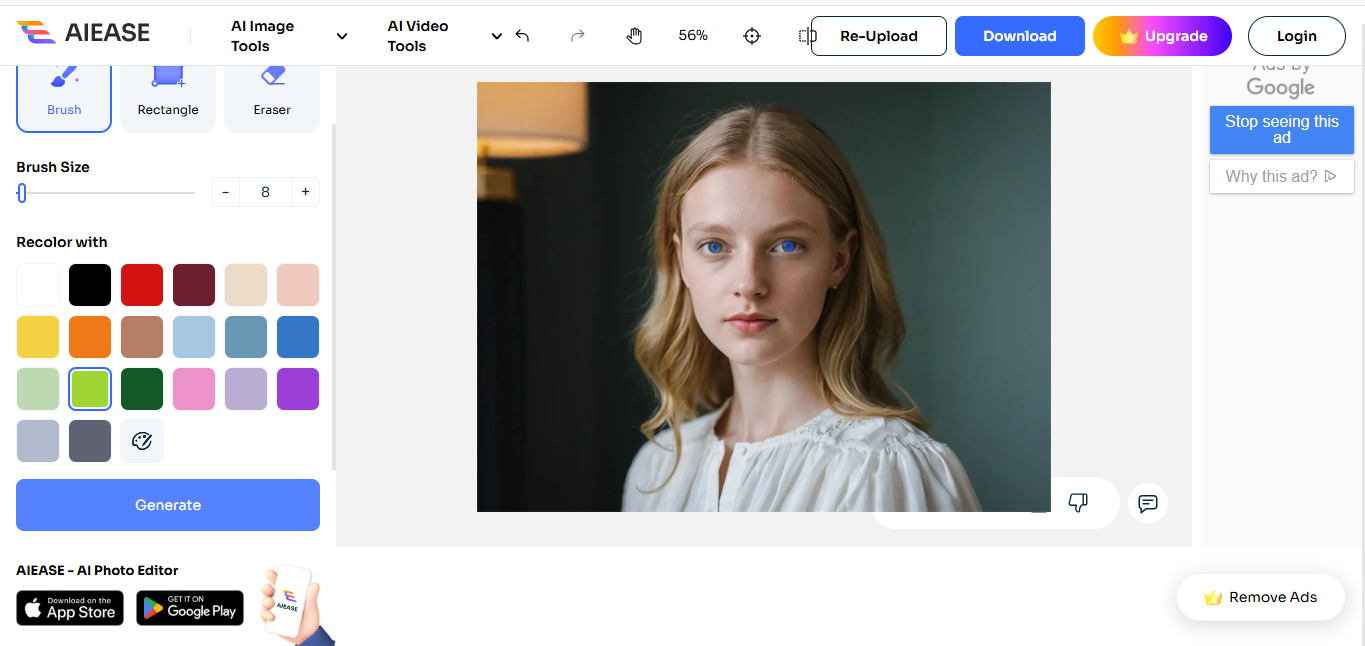The width and height of the screenshot is (1365, 646).
Task: Click the 56% zoom level control
Action: pyautogui.click(x=692, y=35)
